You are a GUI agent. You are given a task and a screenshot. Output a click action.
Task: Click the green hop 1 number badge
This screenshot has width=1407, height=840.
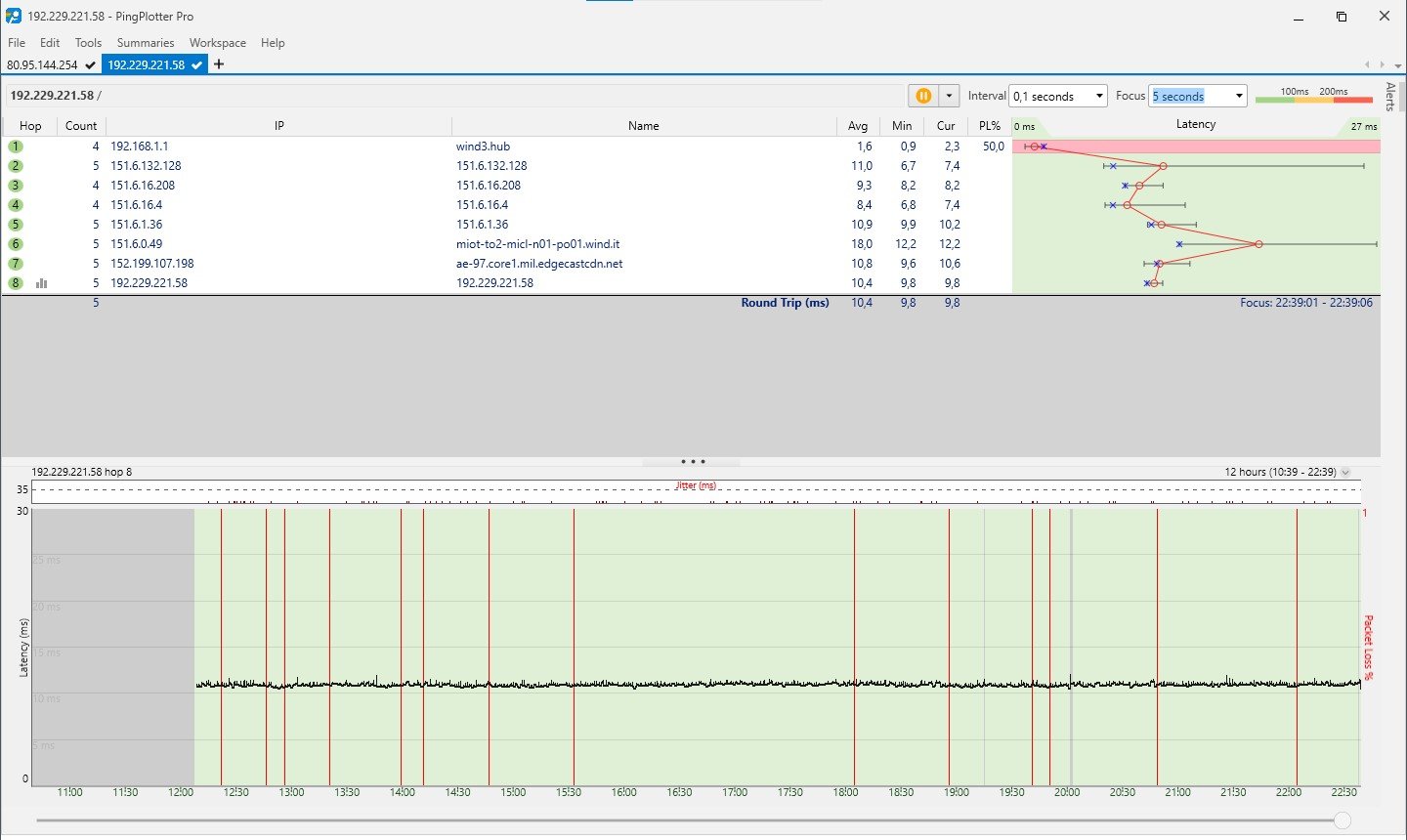pyautogui.click(x=16, y=147)
